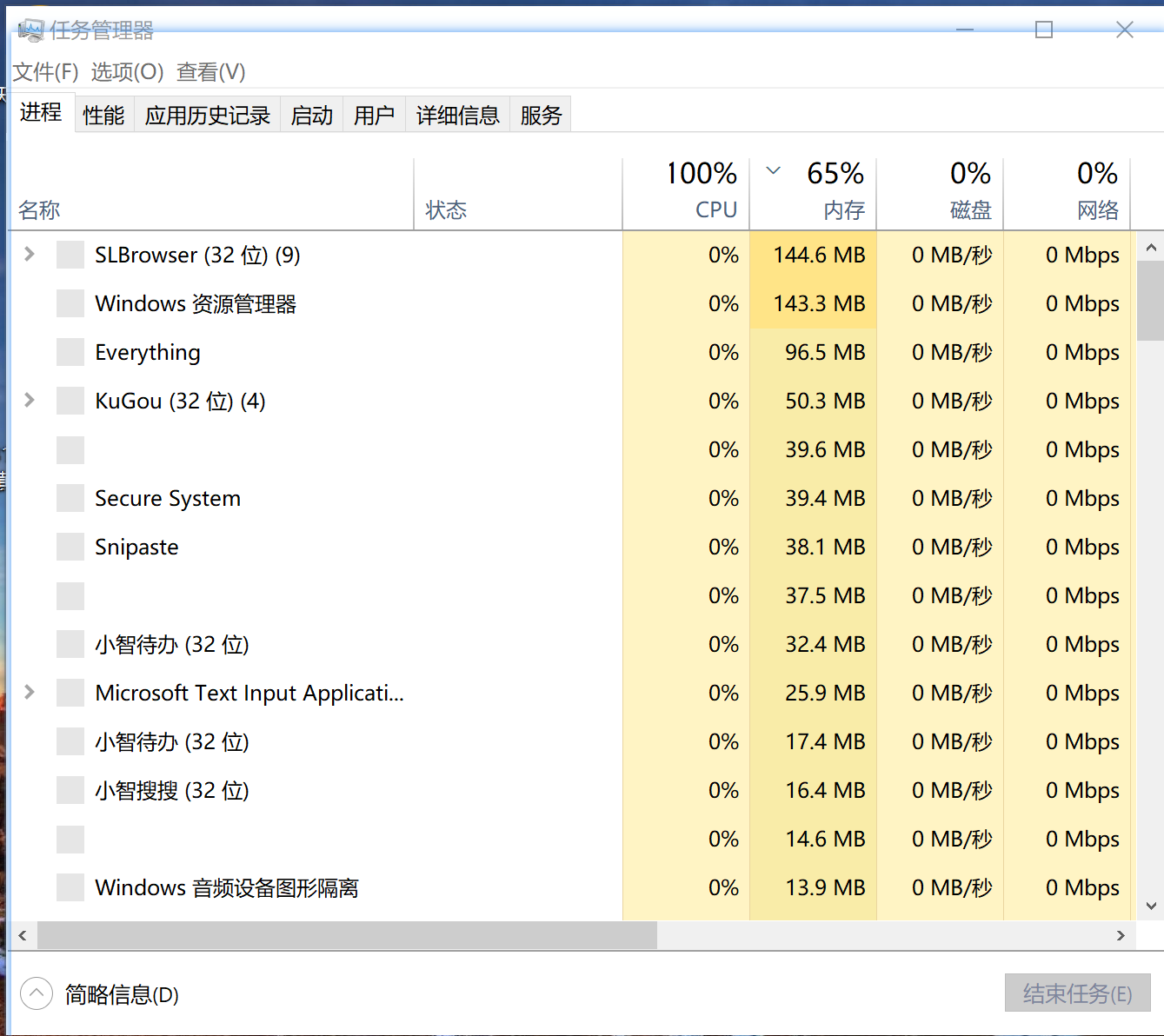The width and height of the screenshot is (1164, 1036).
Task: Click the 0% CPU value for Snipaste
Action: pos(723,547)
